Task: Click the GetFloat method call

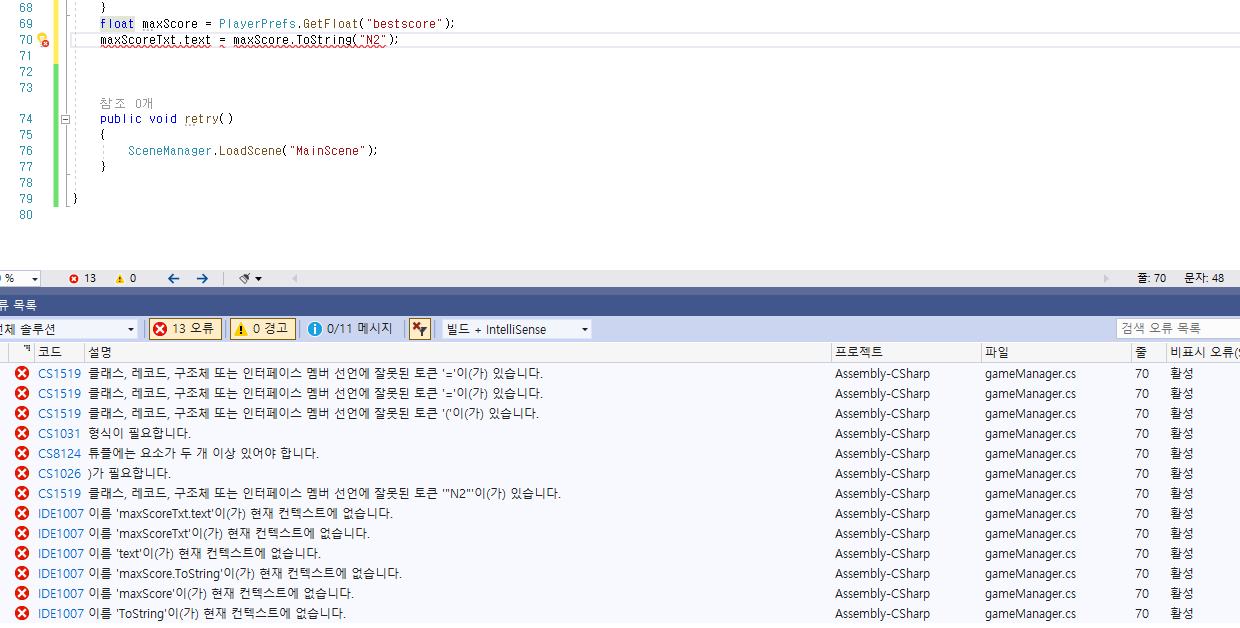Action: click(331, 23)
